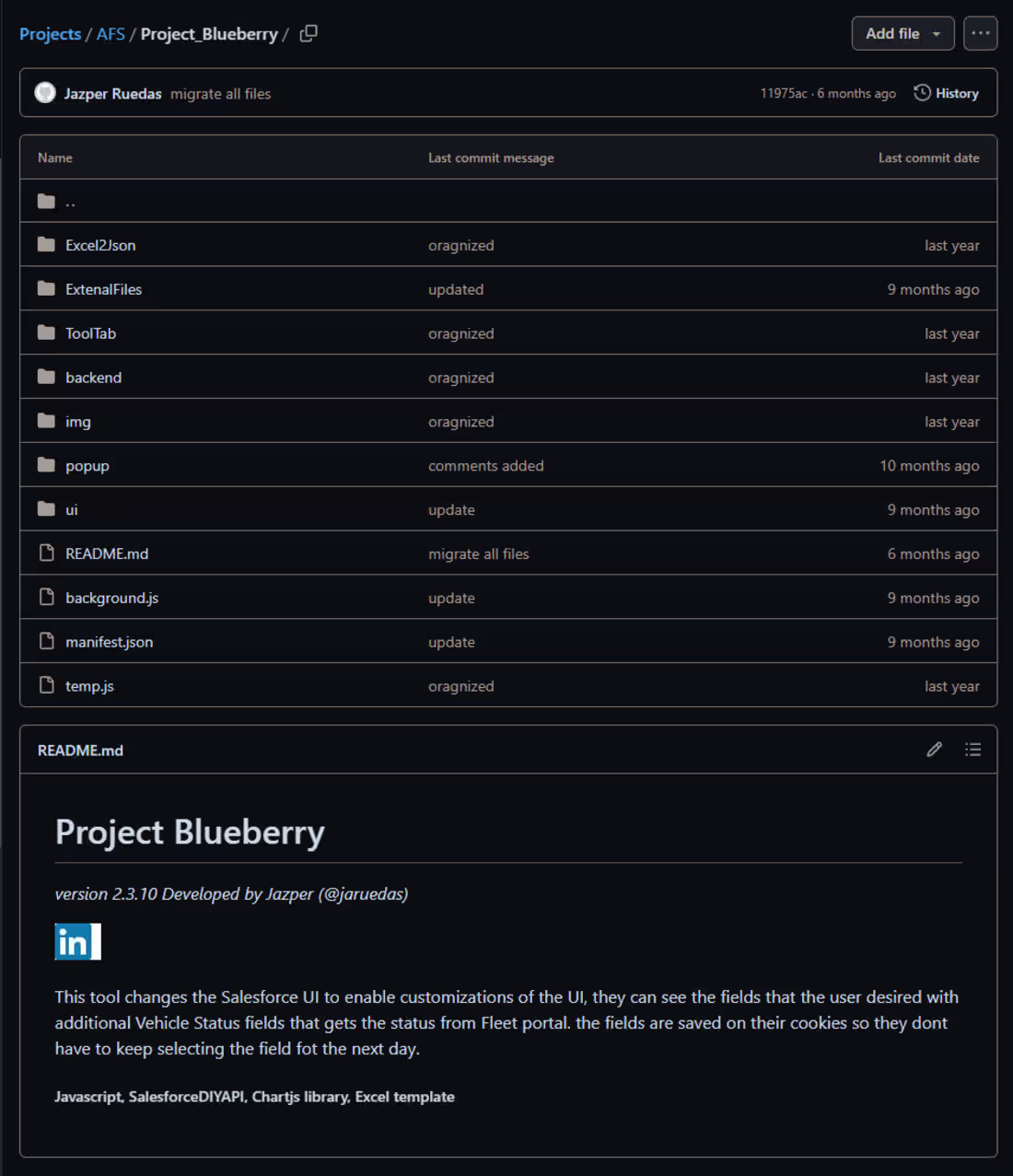This screenshot has width=1013, height=1176.
Task: Click the LinkedIn badge in the README
Action: [76, 942]
